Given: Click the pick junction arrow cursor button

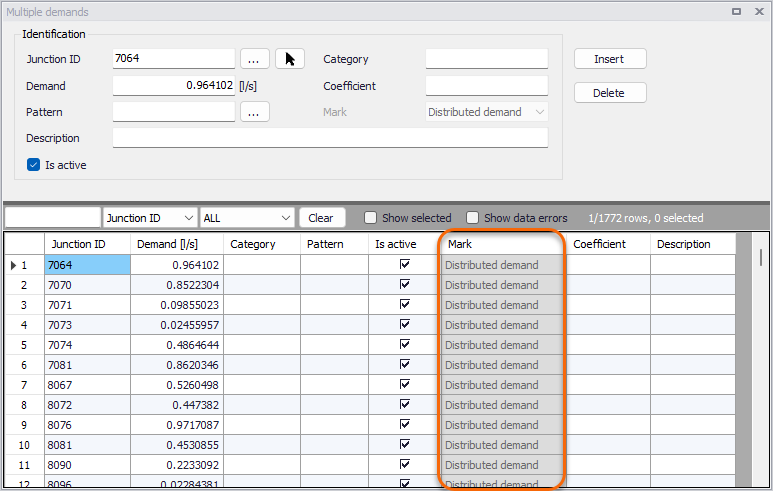Looking at the screenshot, I should [x=290, y=59].
